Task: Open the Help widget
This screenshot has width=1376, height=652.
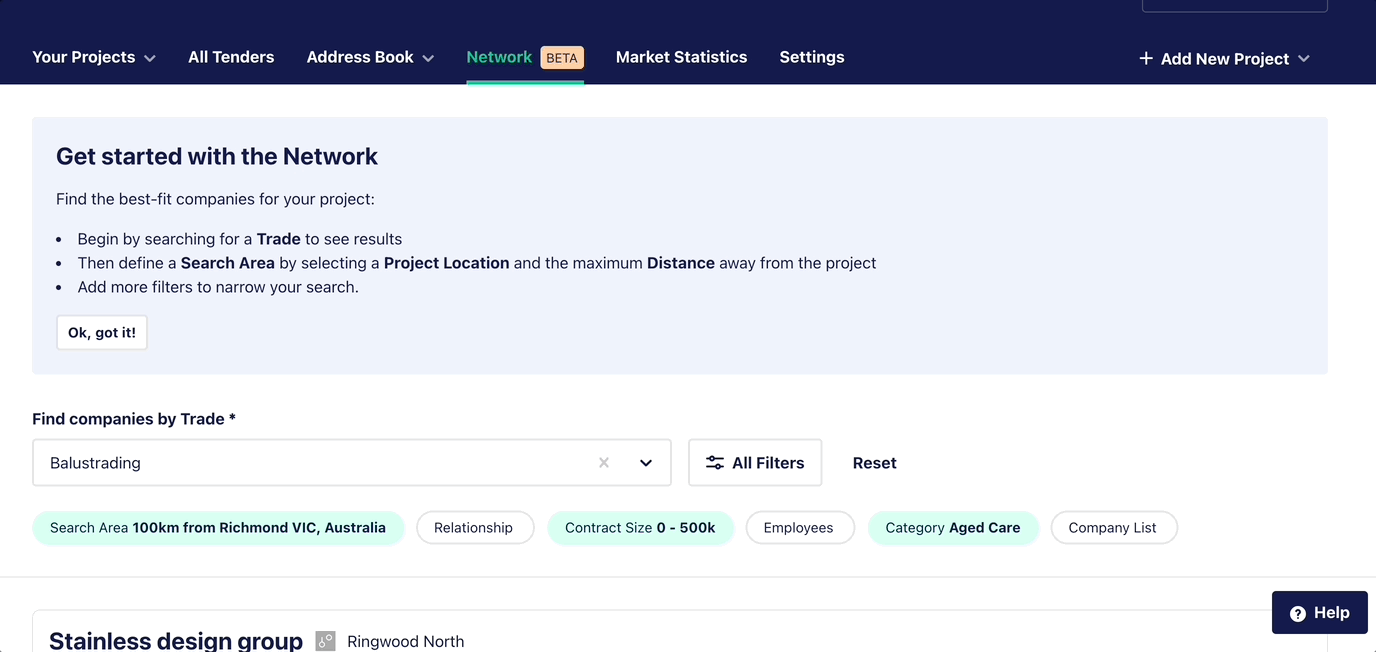Action: 1319,613
